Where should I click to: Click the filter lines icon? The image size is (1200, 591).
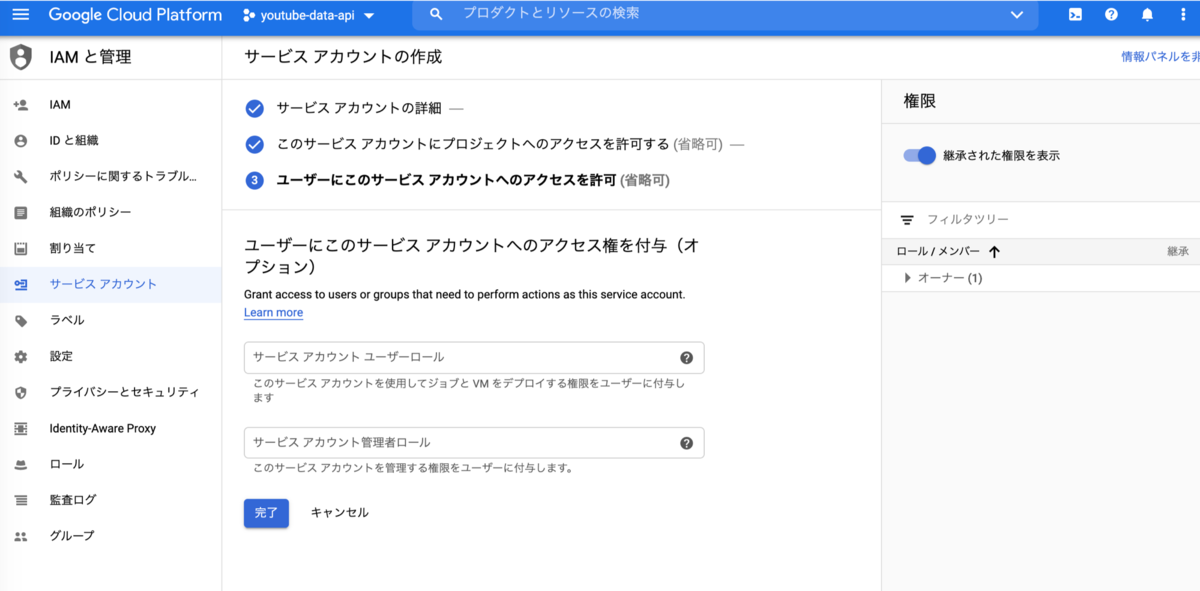pyautogui.click(x=907, y=219)
